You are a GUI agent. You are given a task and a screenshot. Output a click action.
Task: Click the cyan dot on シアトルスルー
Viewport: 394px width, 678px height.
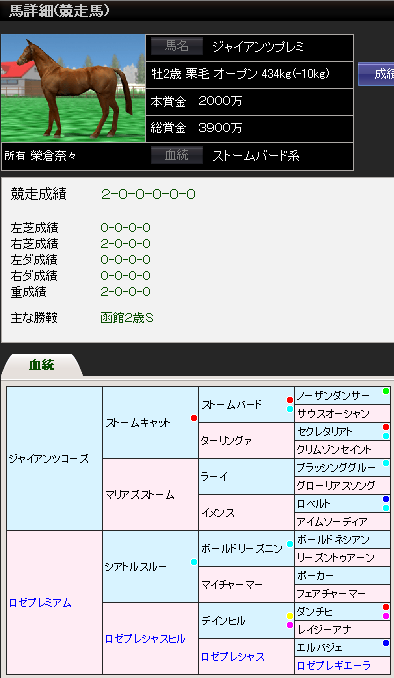pyautogui.click(x=194, y=562)
